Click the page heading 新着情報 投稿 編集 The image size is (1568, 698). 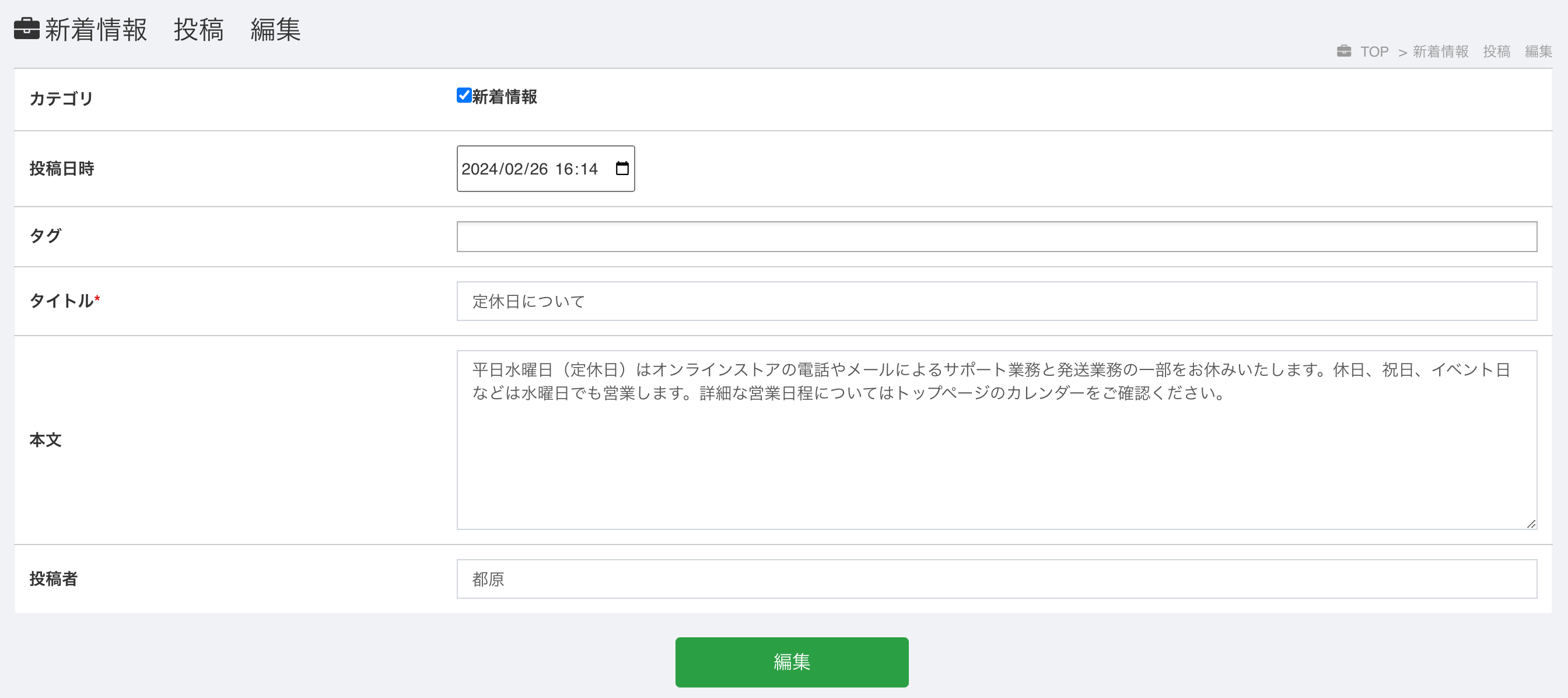coord(172,29)
